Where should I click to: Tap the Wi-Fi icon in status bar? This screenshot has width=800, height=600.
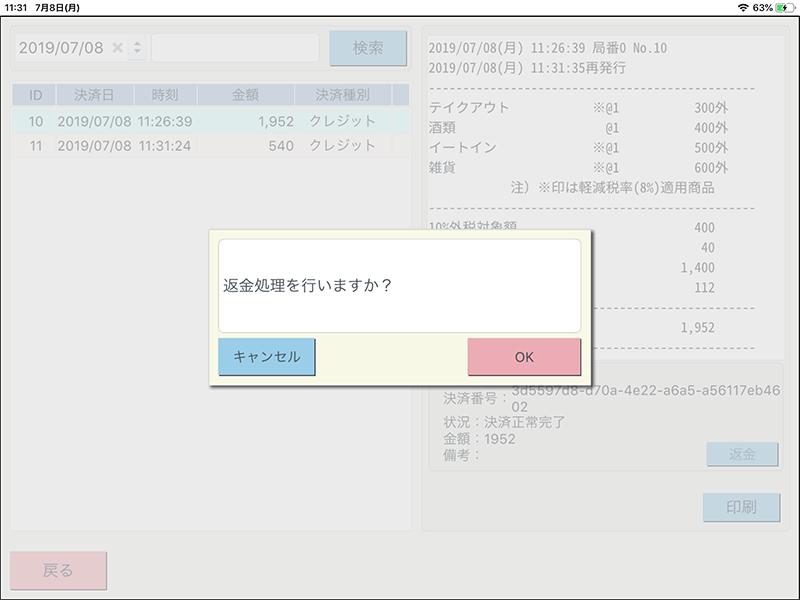(x=742, y=7)
